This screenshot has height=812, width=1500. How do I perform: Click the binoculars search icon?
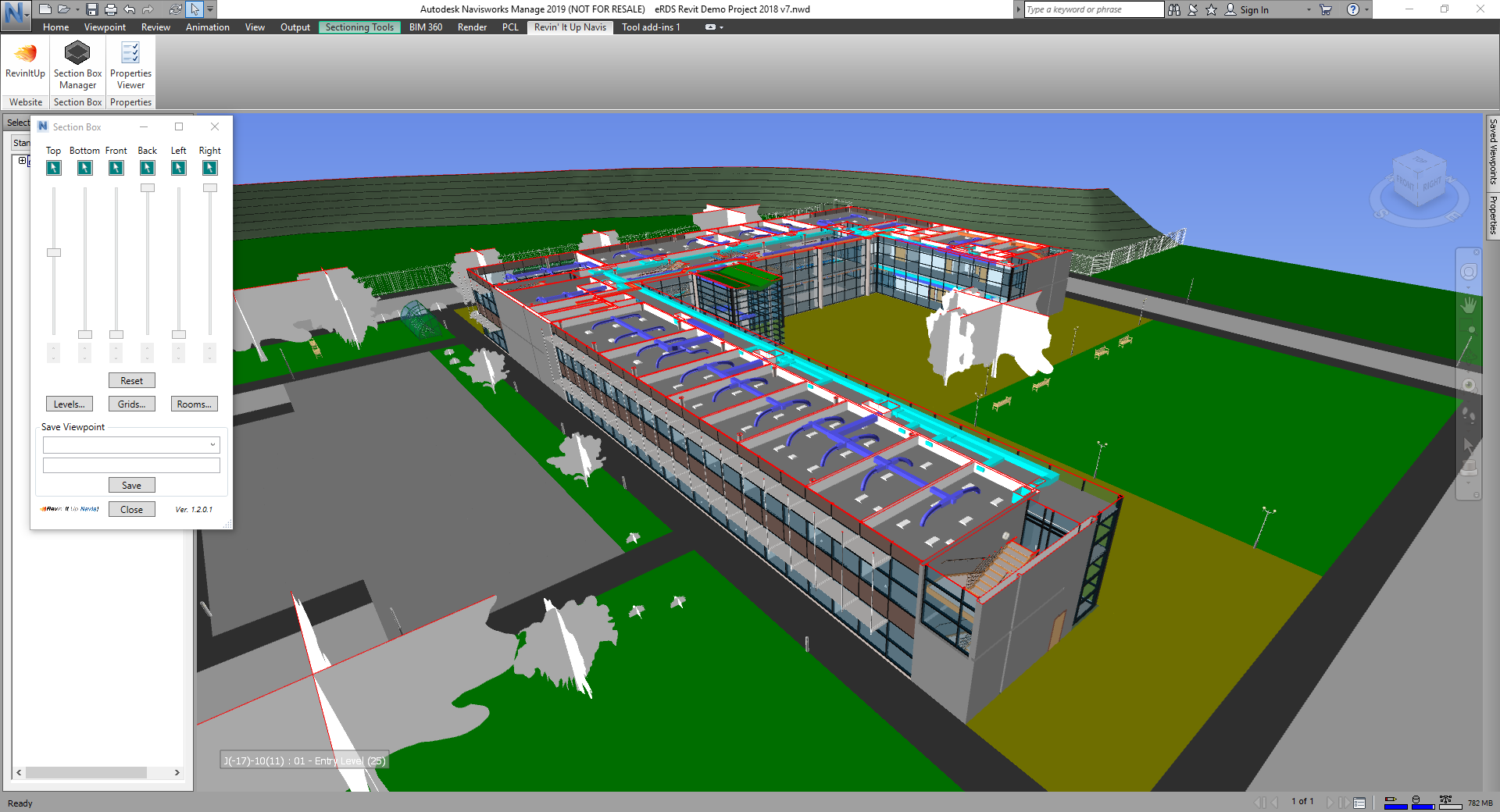pyautogui.click(x=1174, y=9)
